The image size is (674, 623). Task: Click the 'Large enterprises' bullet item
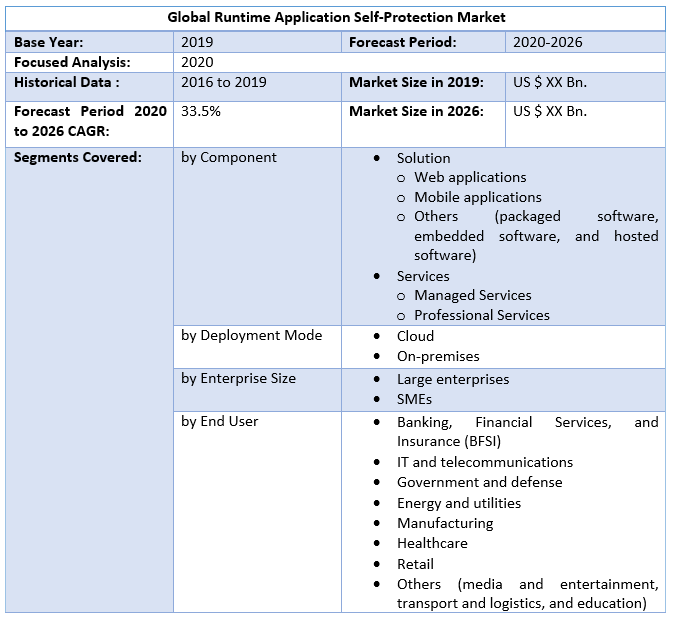tap(453, 379)
